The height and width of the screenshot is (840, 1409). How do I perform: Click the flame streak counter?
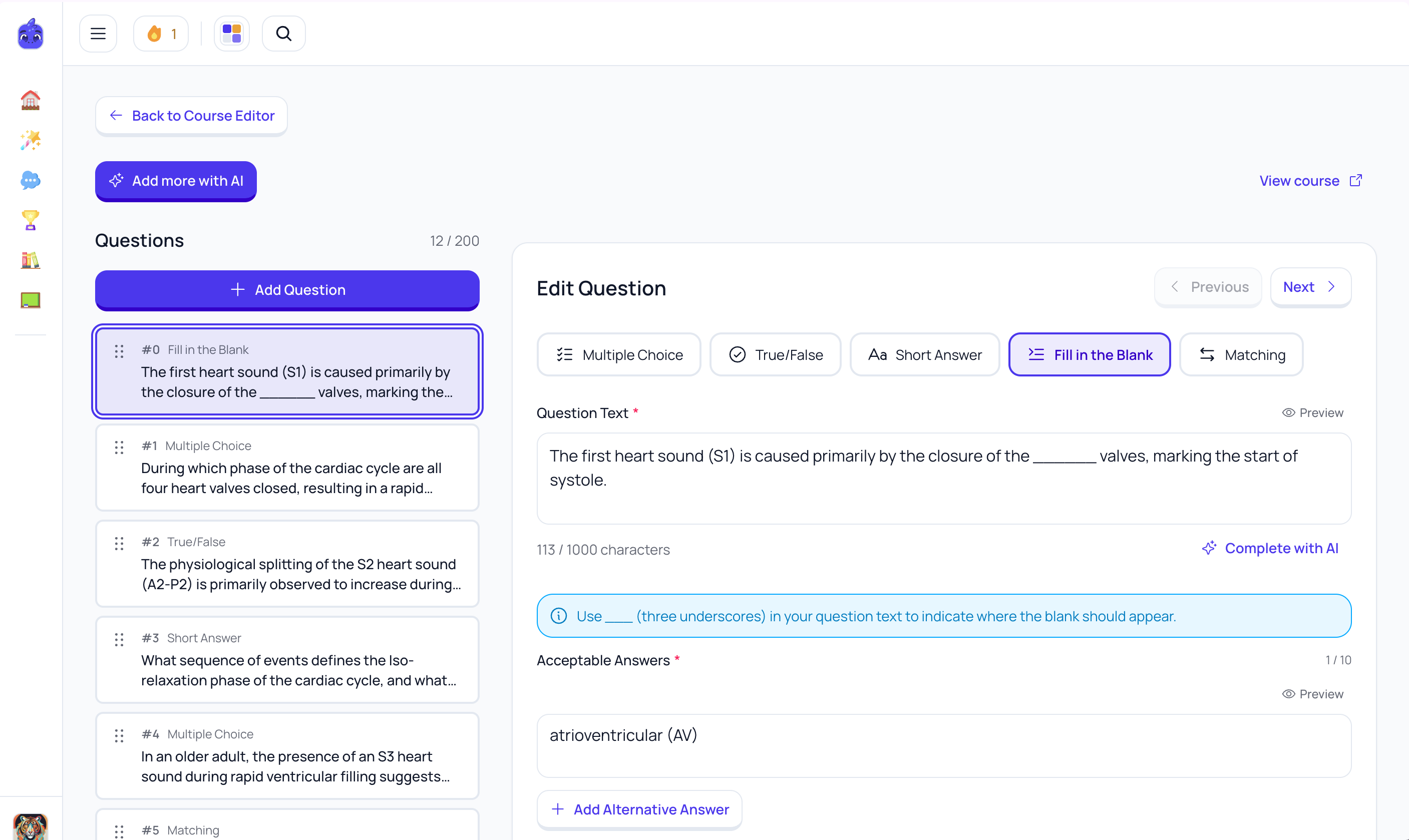[x=161, y=34]
